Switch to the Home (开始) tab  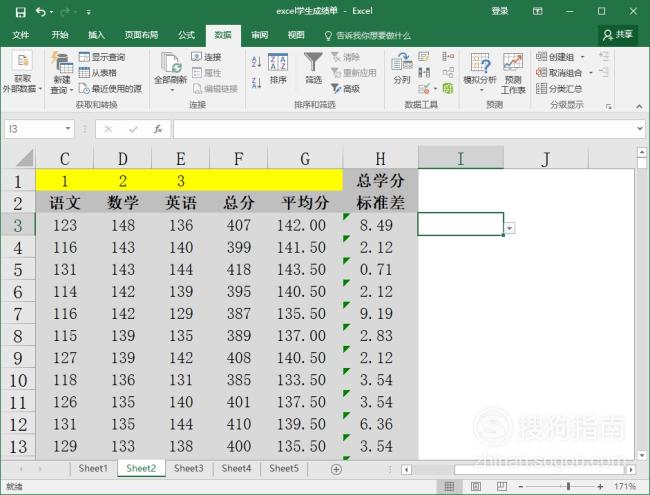pos(60,35)
